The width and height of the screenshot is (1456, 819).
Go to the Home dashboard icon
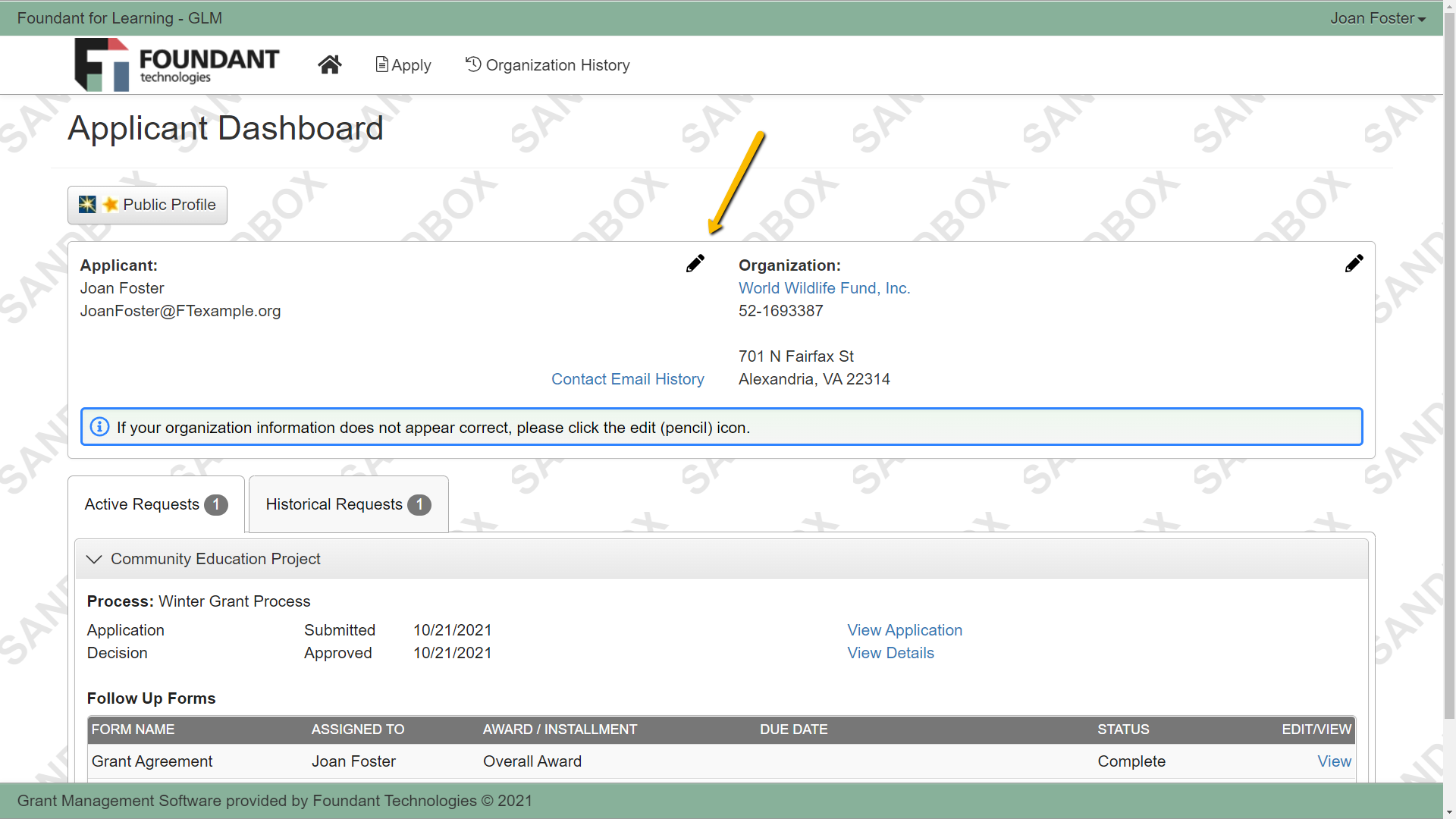click(x=329, y=65)
